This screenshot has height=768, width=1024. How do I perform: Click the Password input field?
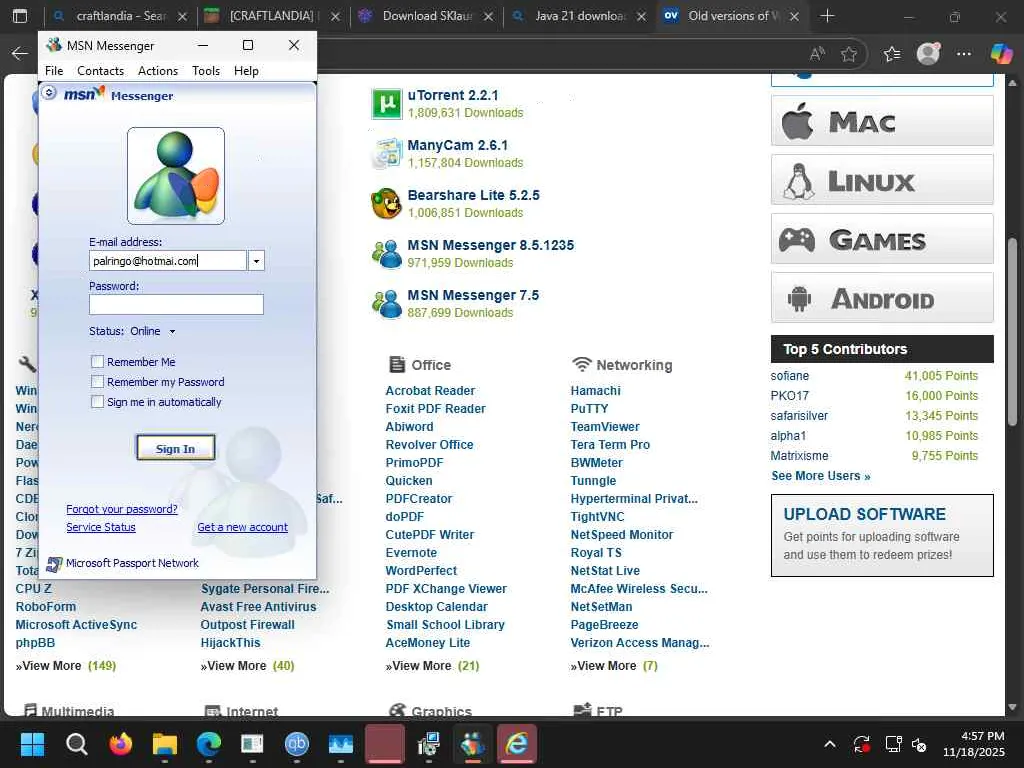[176, 304]
